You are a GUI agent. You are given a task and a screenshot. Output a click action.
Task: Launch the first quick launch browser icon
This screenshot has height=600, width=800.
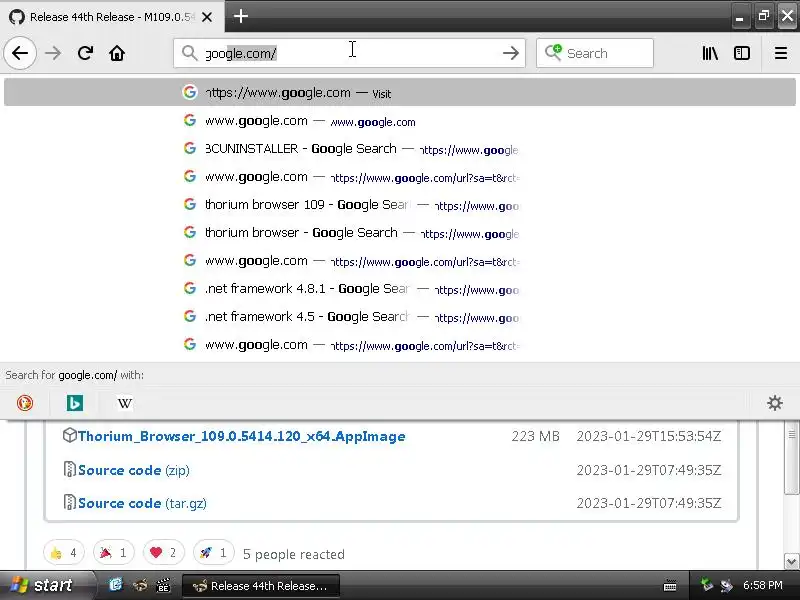[116, 585]
